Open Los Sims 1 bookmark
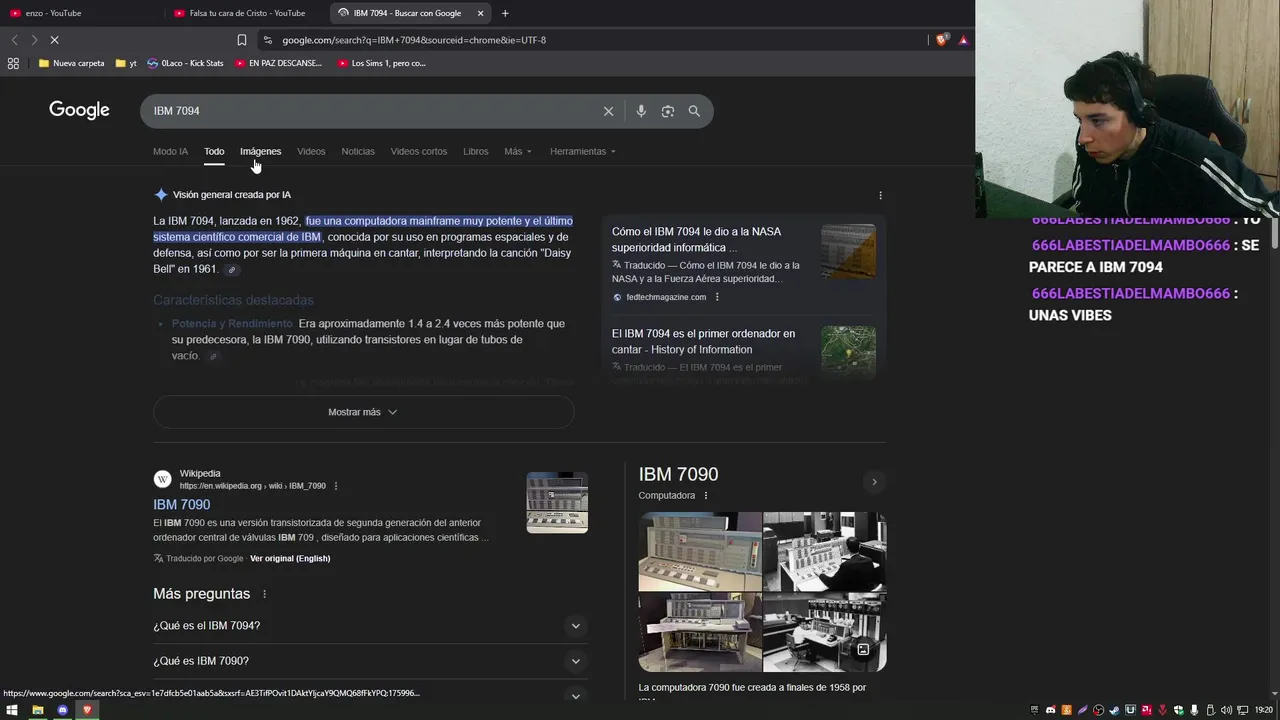Screen dimensions: 1280x720 point(382,63)
